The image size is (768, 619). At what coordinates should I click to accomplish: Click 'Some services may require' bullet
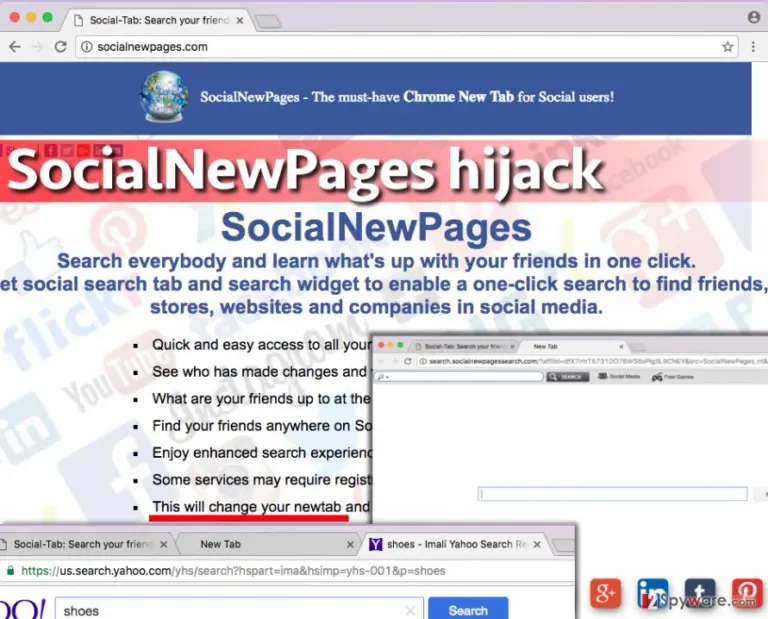click(x=262, y=479)
